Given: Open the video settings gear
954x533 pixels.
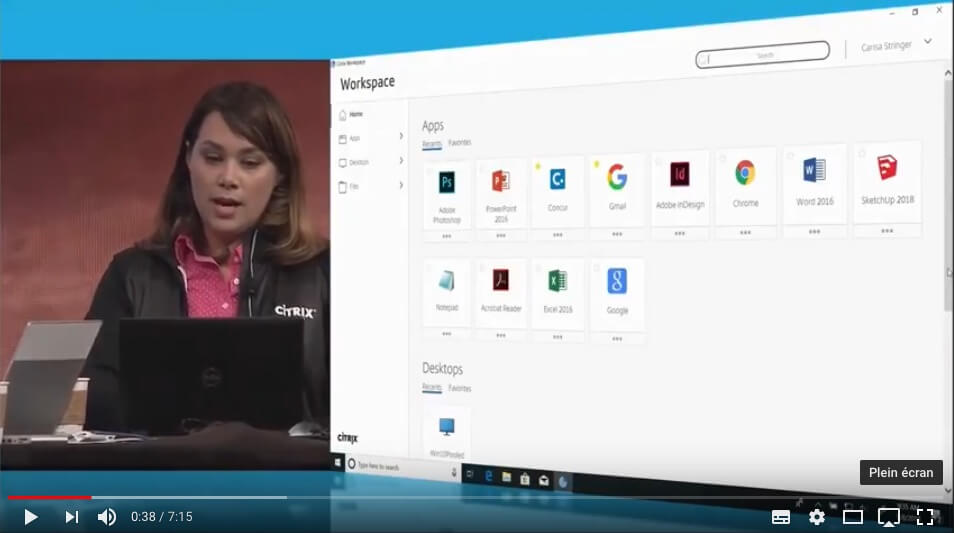Looking at the screenshot, I should coord(817,517).
